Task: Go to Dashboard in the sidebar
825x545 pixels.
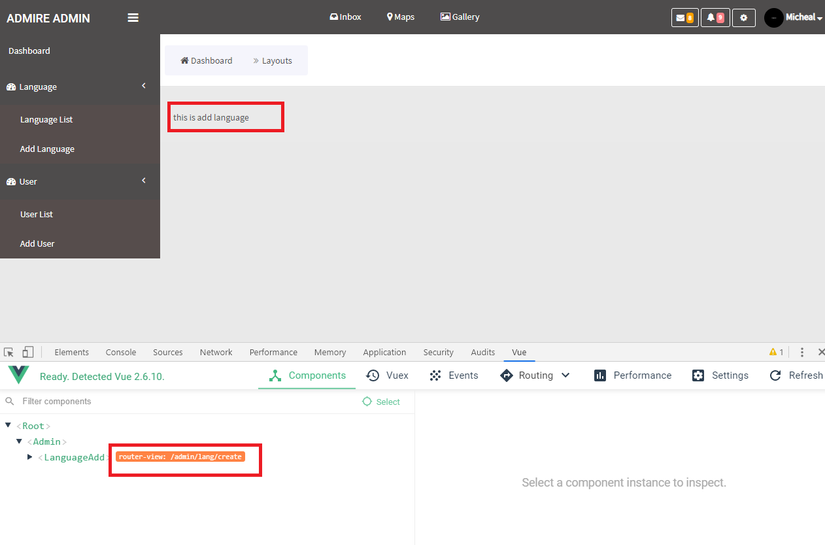Action: (x=29, y=51)
